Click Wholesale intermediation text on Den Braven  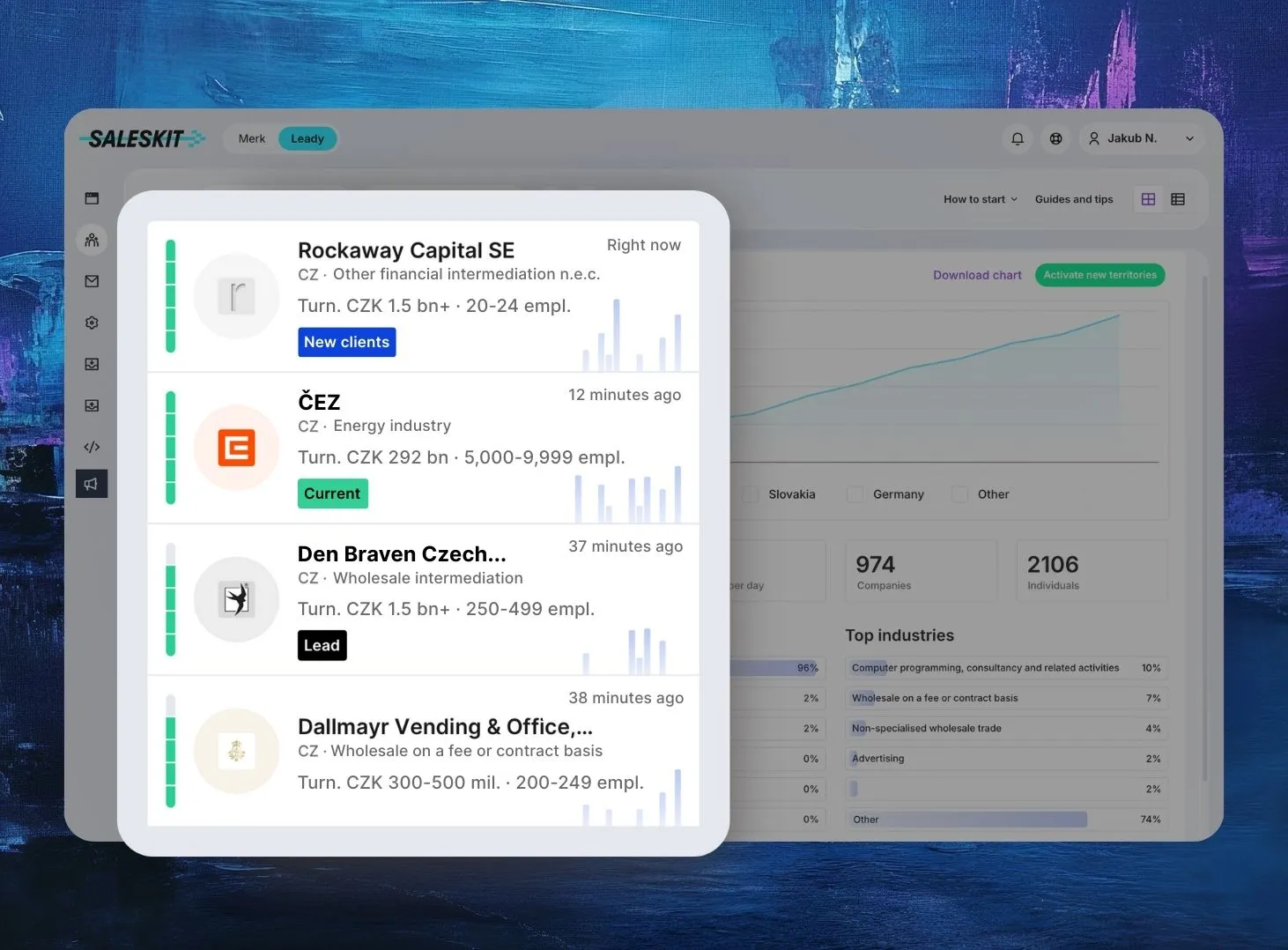428,578
